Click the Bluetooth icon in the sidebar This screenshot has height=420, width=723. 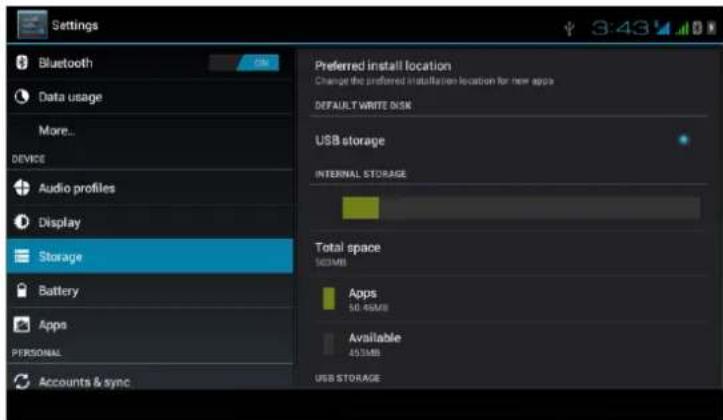pos(22,62)
